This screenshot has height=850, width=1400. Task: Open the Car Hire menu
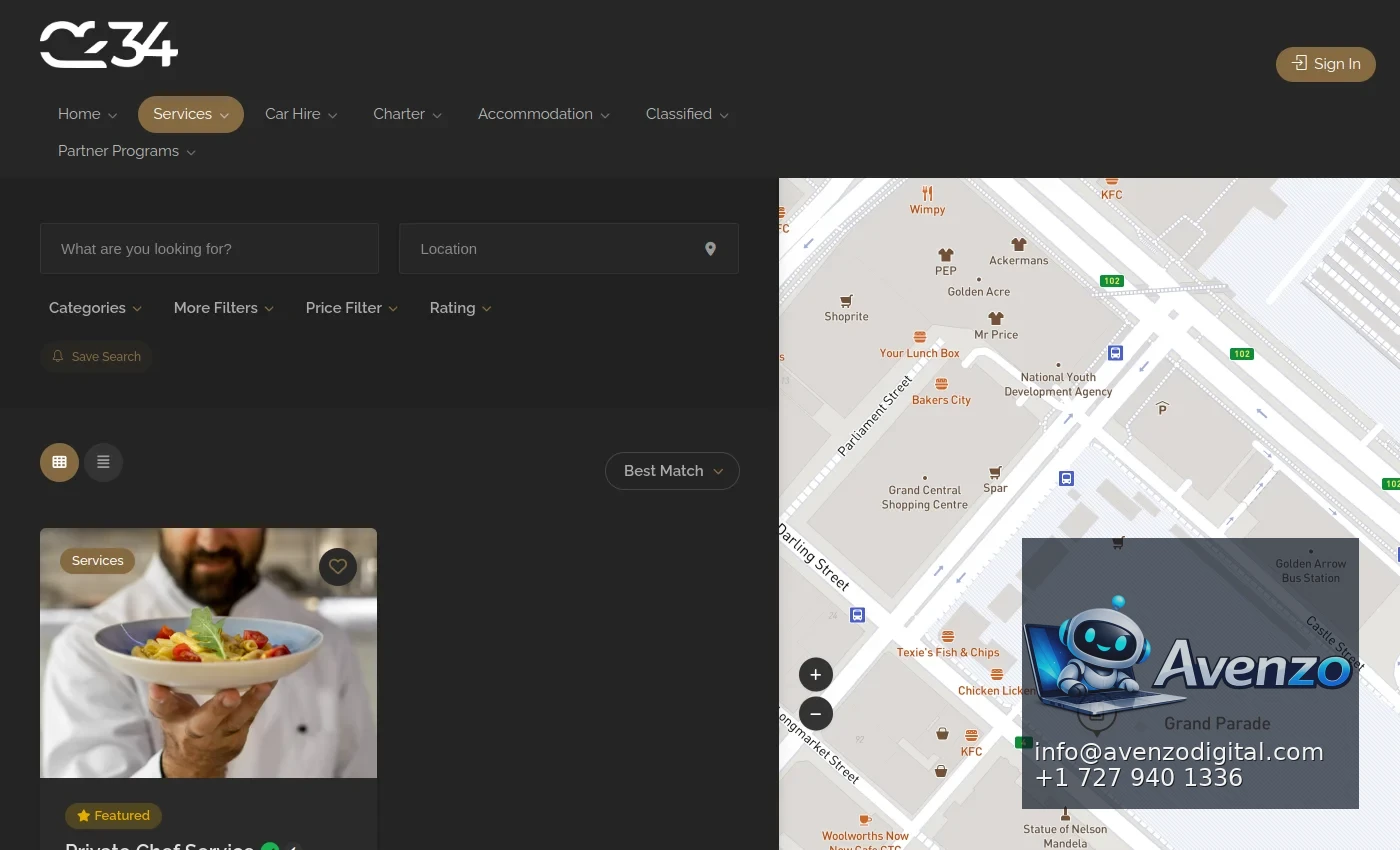(301, 114)
